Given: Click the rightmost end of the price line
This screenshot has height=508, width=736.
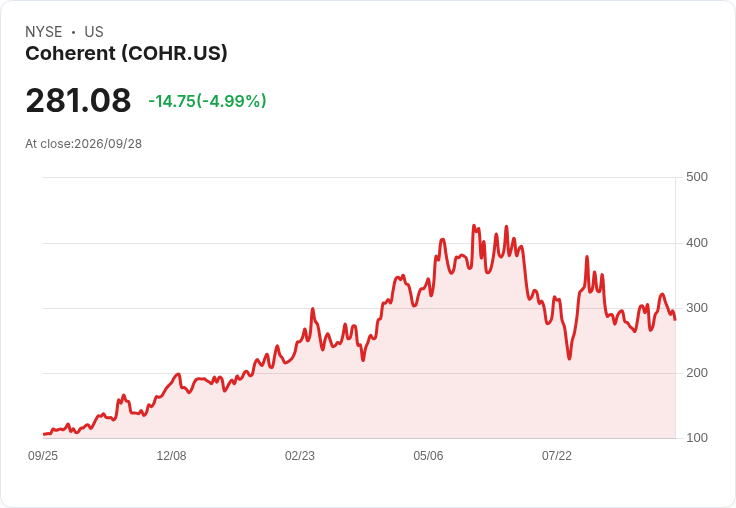Looking at the screenshot, I should pyautogui.click(x=675, y=320).
